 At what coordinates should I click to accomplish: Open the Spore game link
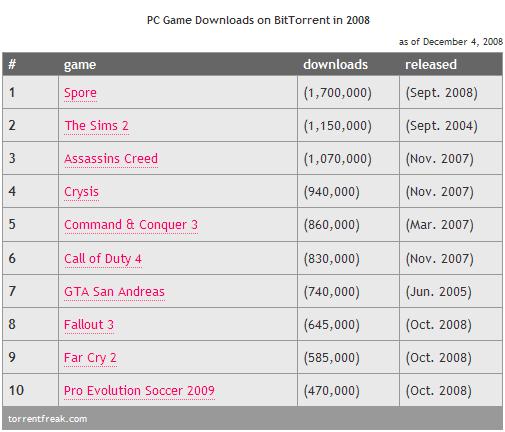(x=80, y=93)
